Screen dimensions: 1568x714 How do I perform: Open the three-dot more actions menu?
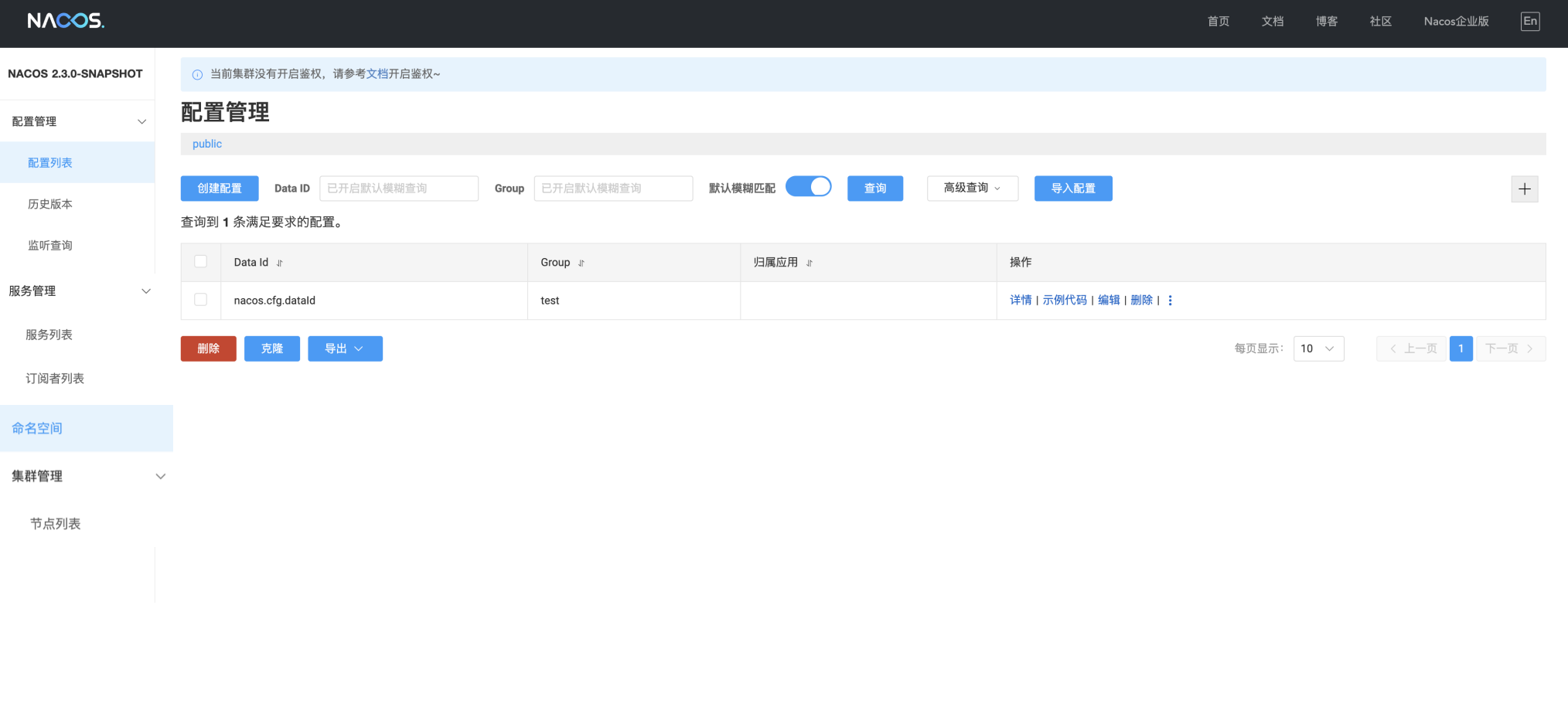coord(1170,301)
